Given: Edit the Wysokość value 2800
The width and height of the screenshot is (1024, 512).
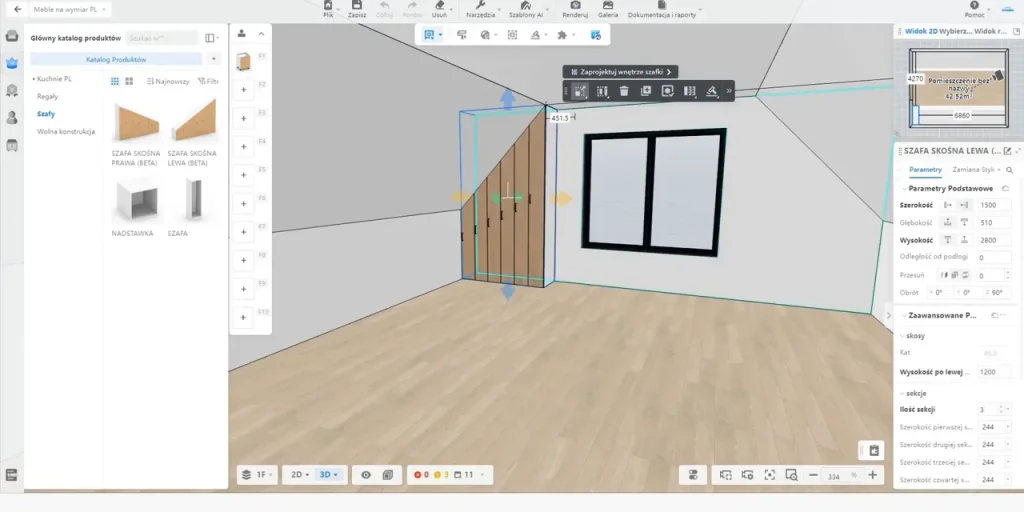Looking at the screenshot, I should [994, 240].
